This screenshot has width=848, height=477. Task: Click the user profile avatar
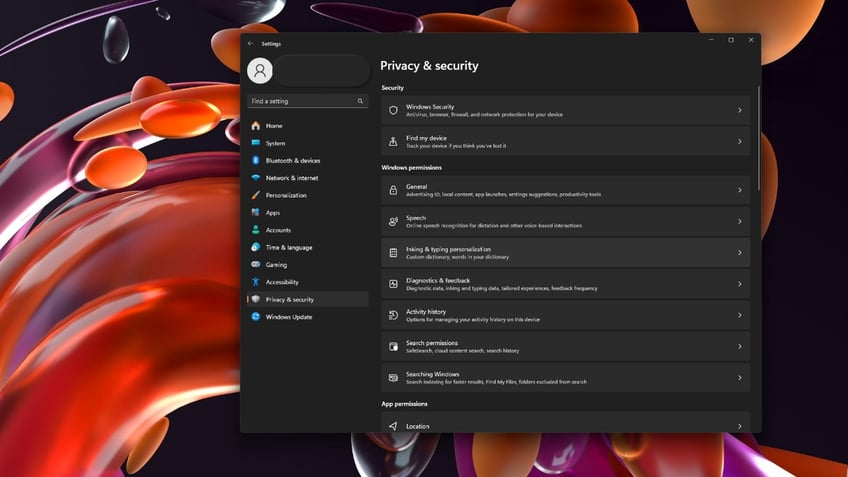[260, 70]
